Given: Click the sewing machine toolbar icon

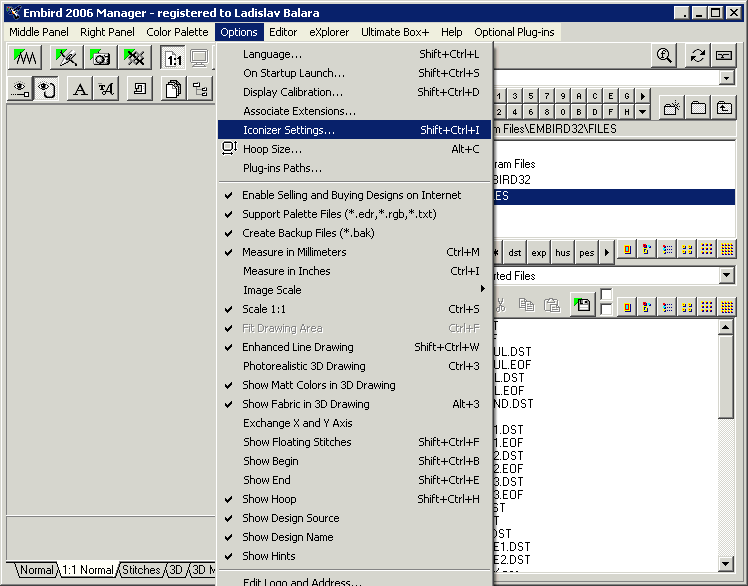Looking at the screenshot, I should click(x=140, y=89).
